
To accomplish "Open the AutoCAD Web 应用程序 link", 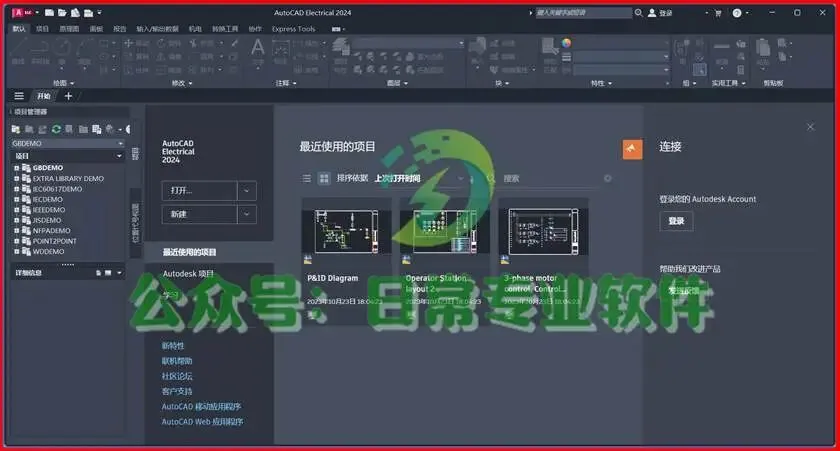I will coord(202,422).
